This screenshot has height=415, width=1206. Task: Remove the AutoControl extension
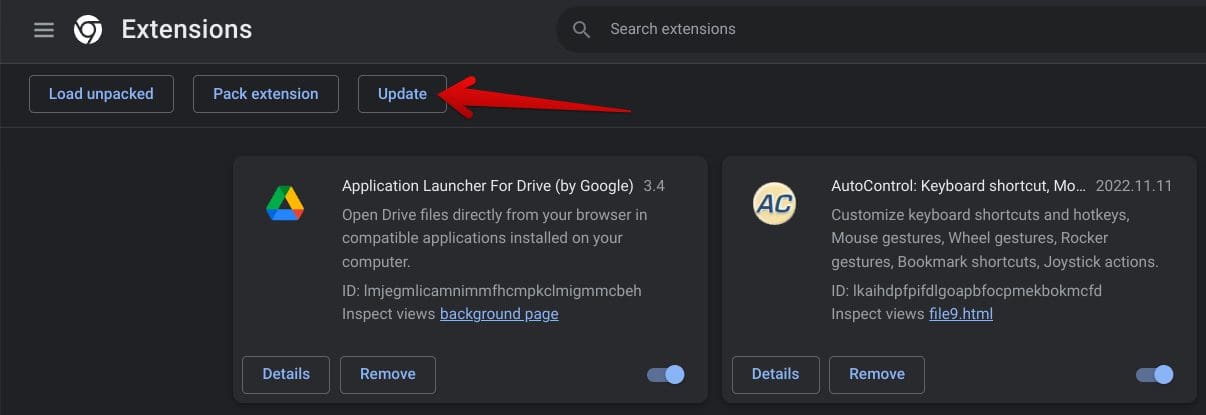coord(877,374)
